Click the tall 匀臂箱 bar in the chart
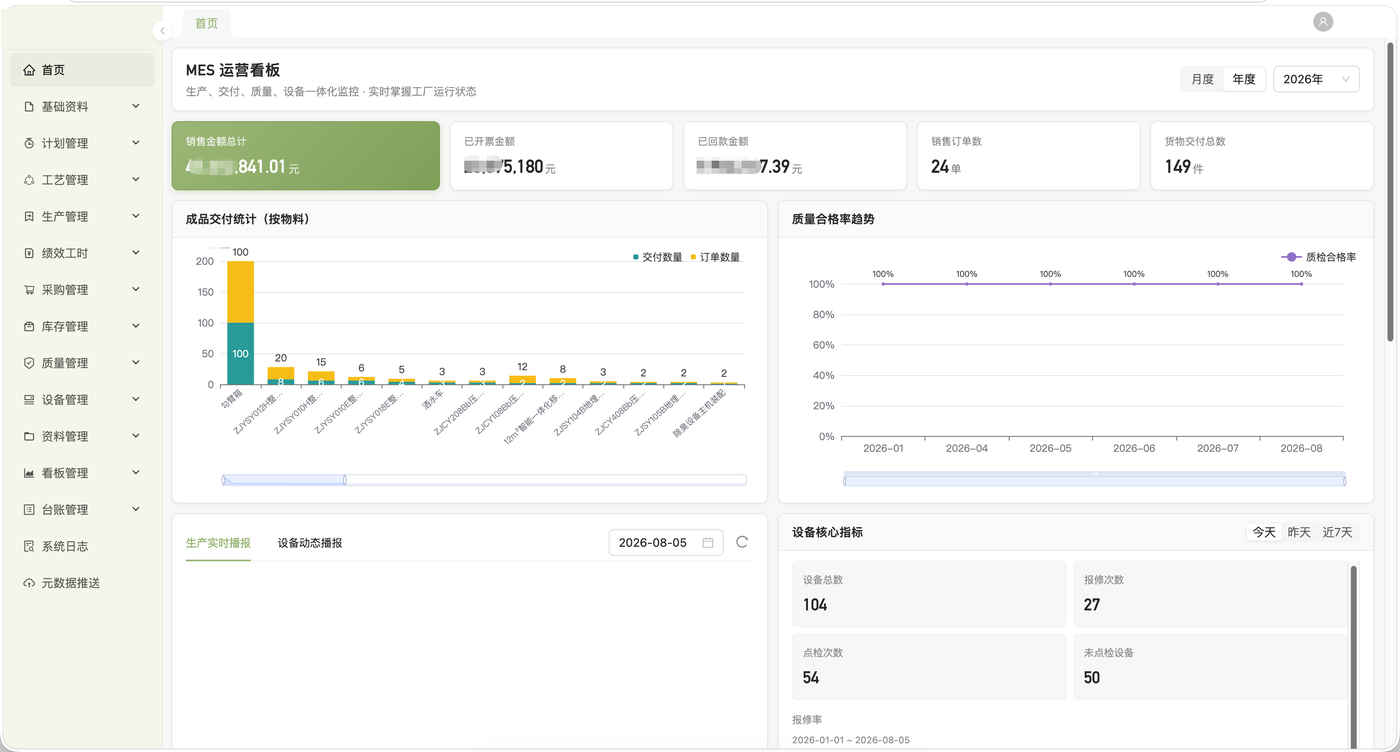The height and width of the screenshot is (752, 1400). coord(240,322)
